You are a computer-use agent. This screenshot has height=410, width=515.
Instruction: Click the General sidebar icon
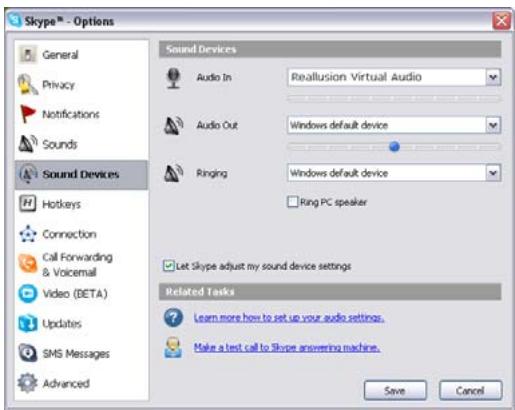tap(28, 54)
